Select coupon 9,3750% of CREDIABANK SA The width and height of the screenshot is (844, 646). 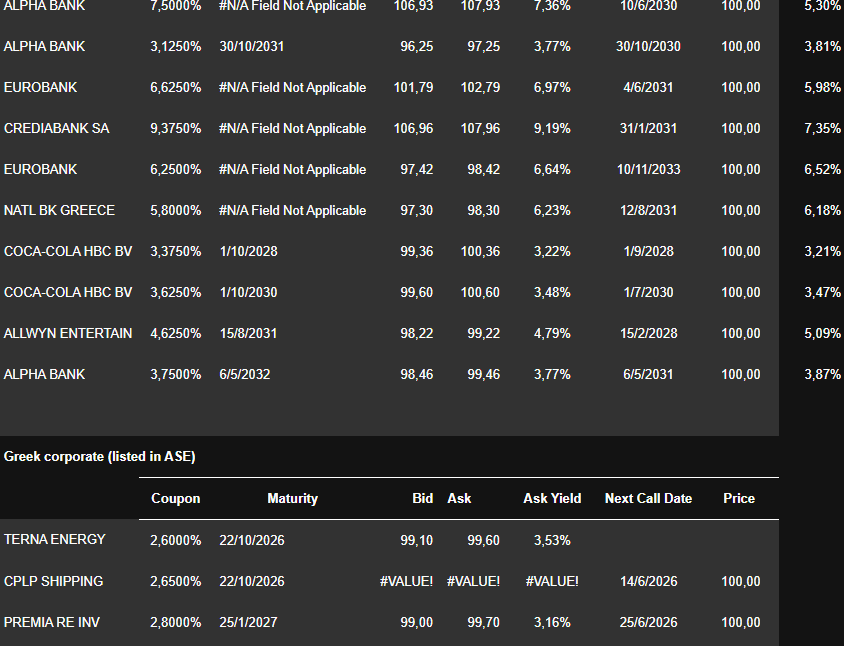click(175, 128)
